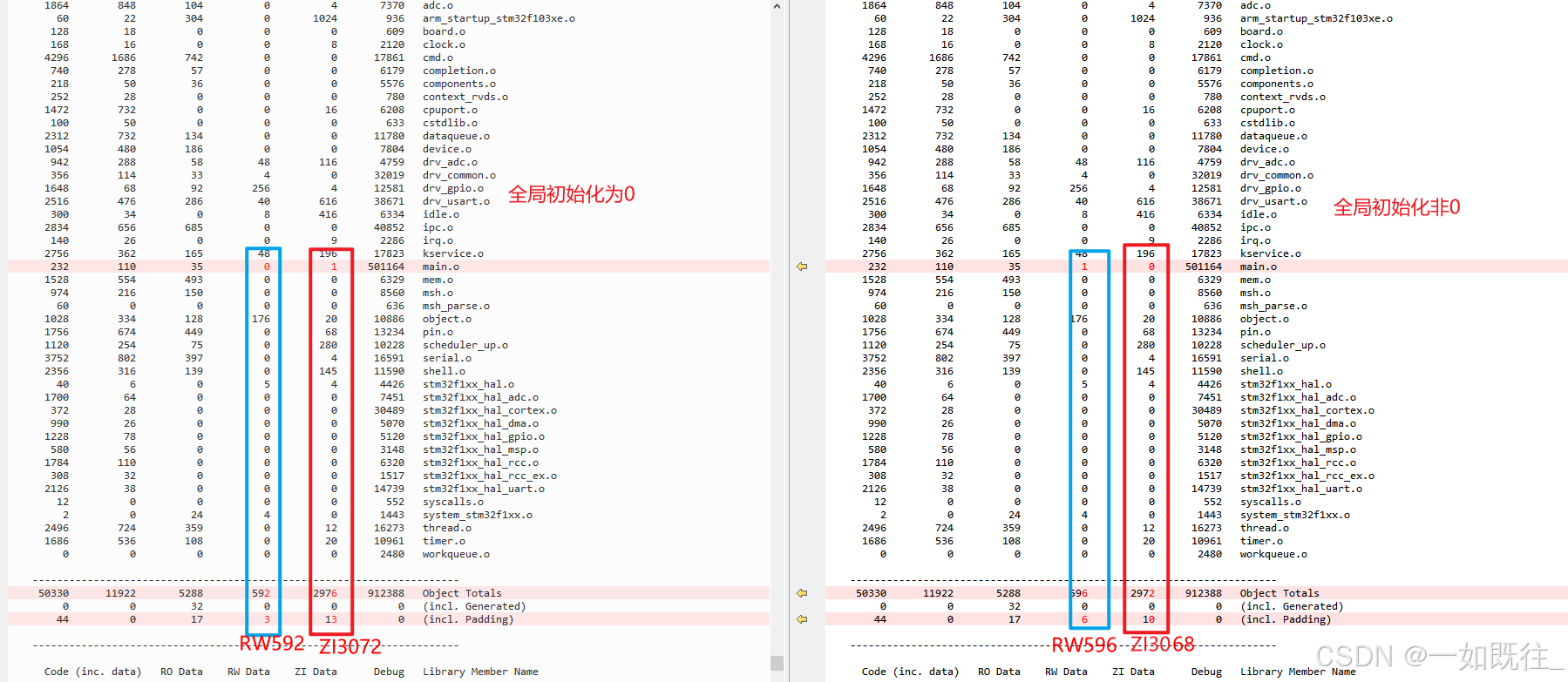
Task: Click the diff arrow beside Object Totals row
Action: pyautogui.click(x=802, y=593)
